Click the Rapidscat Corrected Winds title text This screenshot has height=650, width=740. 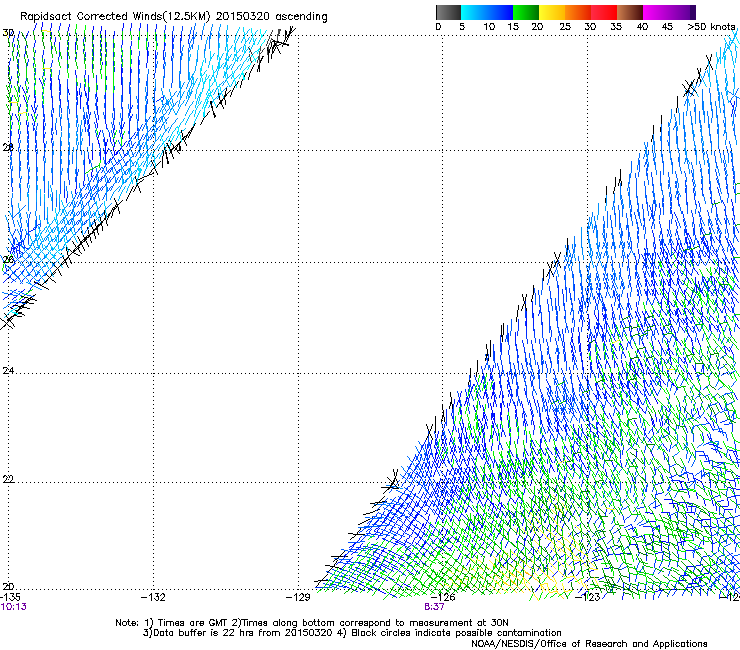point(174,16)
